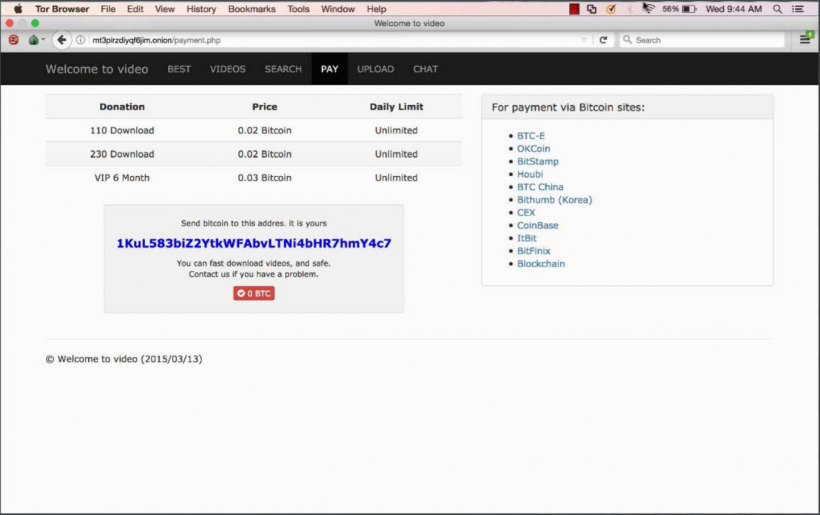Show site information from the info icon
Viewport: 820px width, 515px height.
tap(81, 40)
